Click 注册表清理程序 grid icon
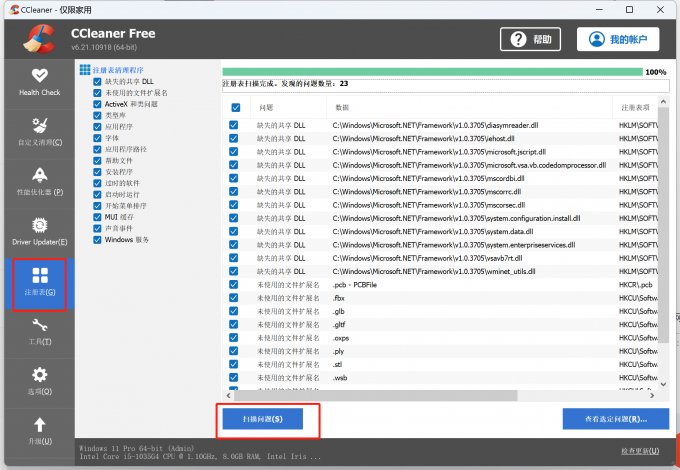The height and width of the screenshot is (470, 680). point(85,70)
